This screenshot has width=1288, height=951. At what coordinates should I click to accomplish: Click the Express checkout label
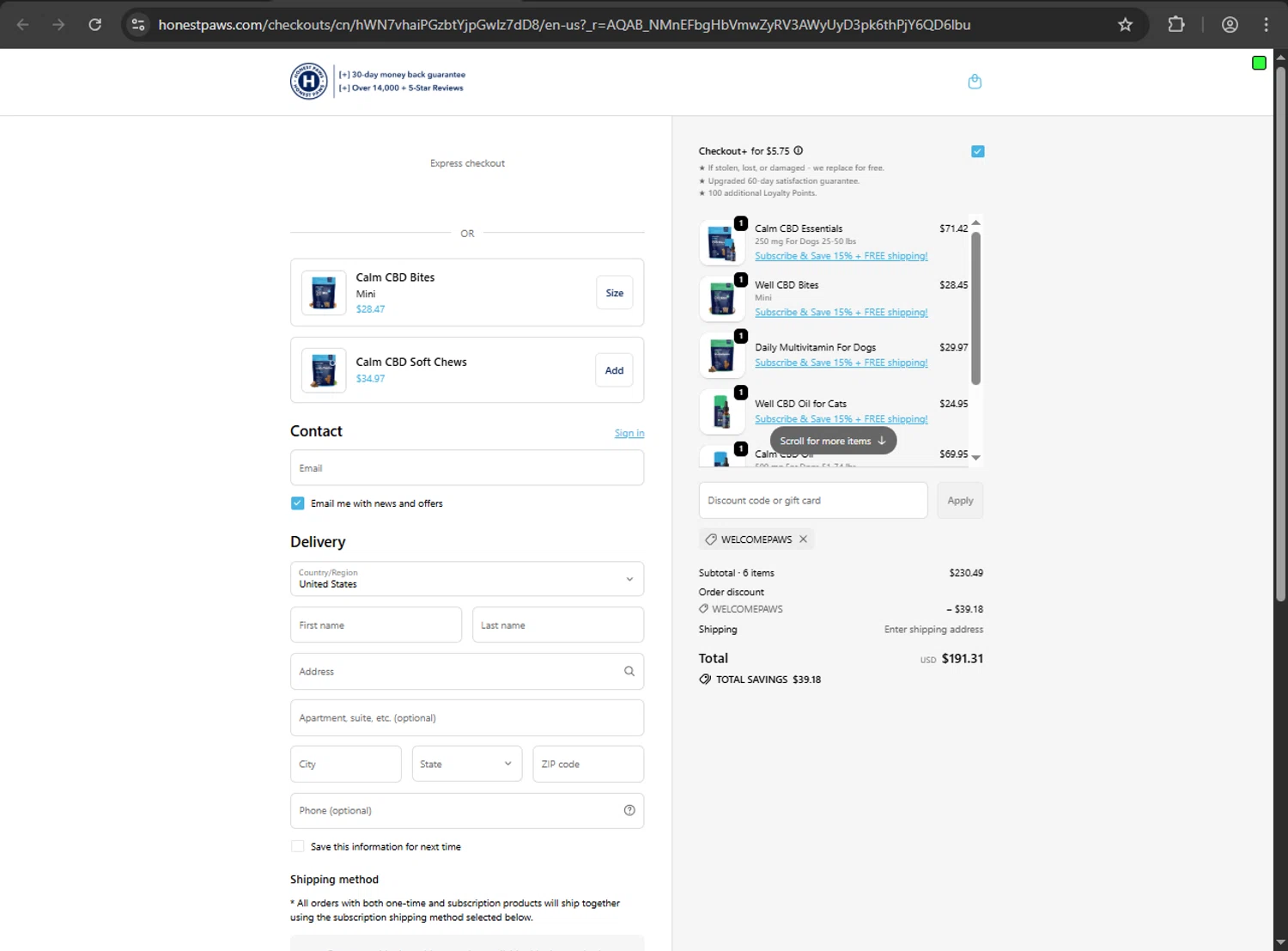tap(467, 163)
